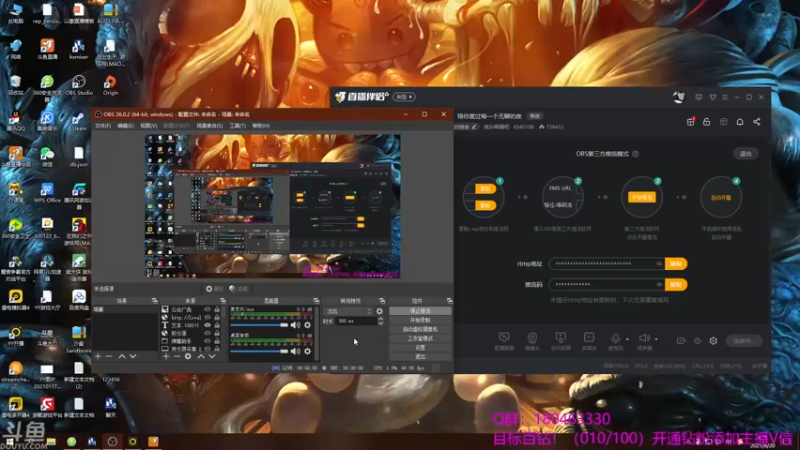Viewport: 800px width, 450px height.
Task: Pop out the Scenes dock panel
Action: point(154,301)
